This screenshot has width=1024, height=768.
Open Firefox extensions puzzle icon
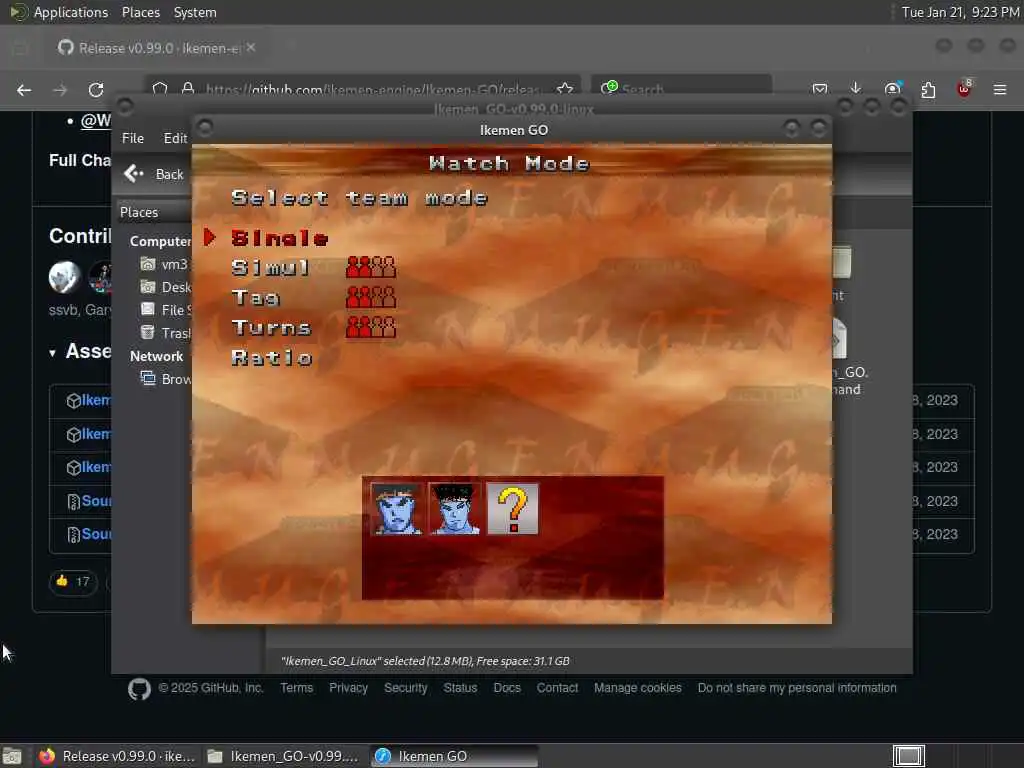[928, 89]
